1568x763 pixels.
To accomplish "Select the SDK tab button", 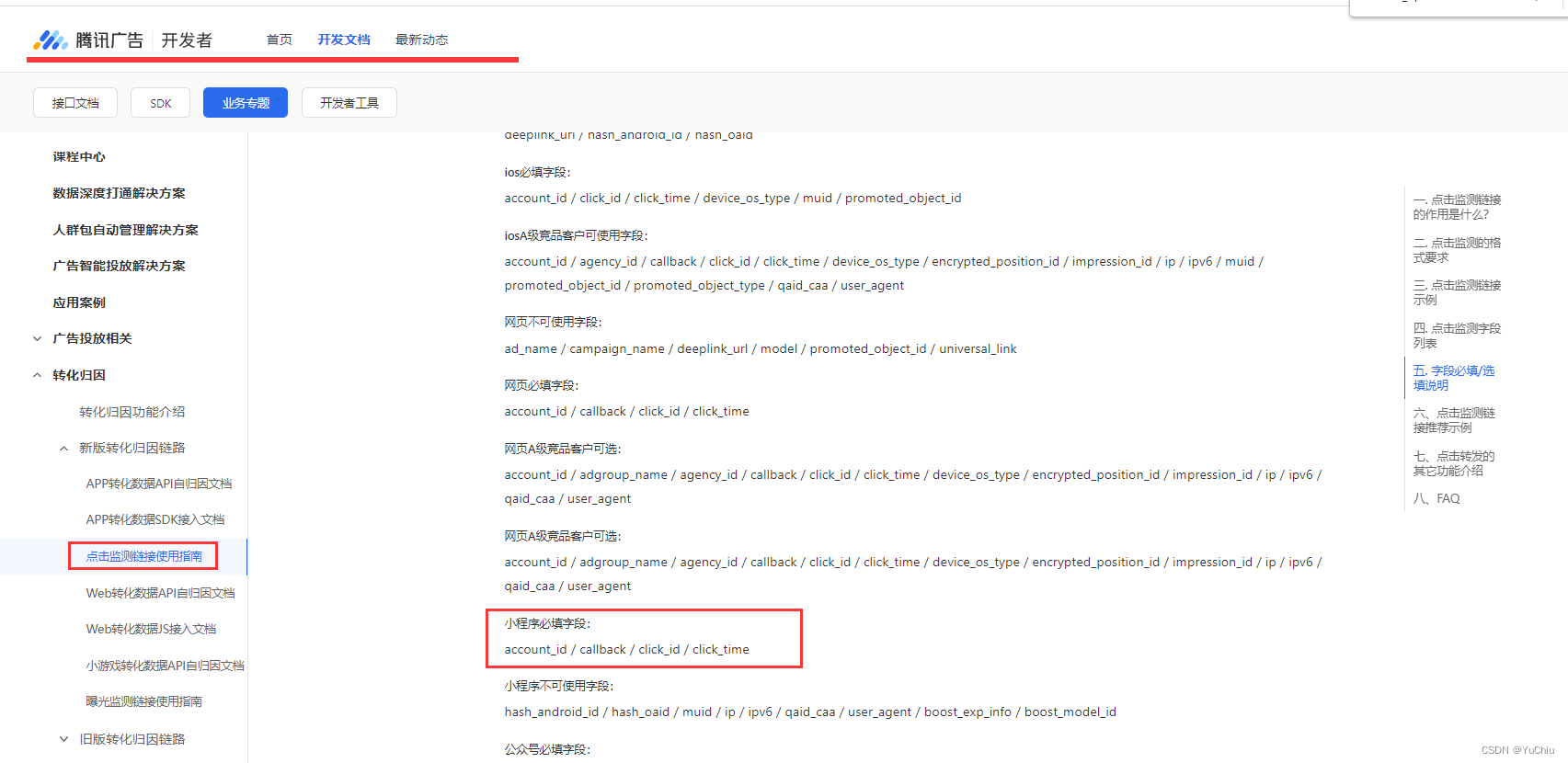I will (161, 103).
